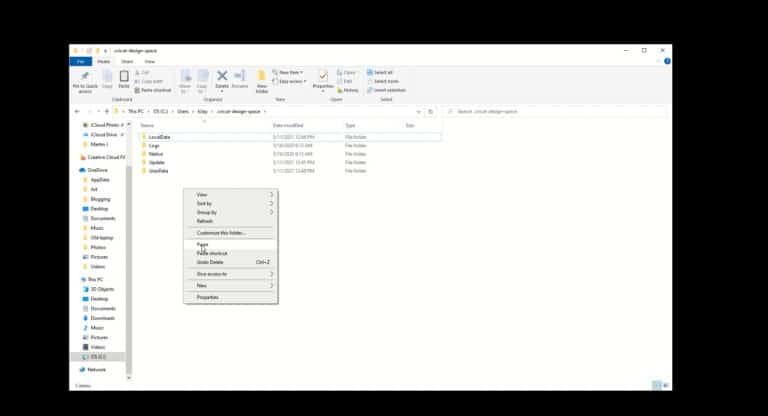The height and width of the screenshot is (416, 768).
Task: Select the LocalData folder
Action: [x=160, y=136]
